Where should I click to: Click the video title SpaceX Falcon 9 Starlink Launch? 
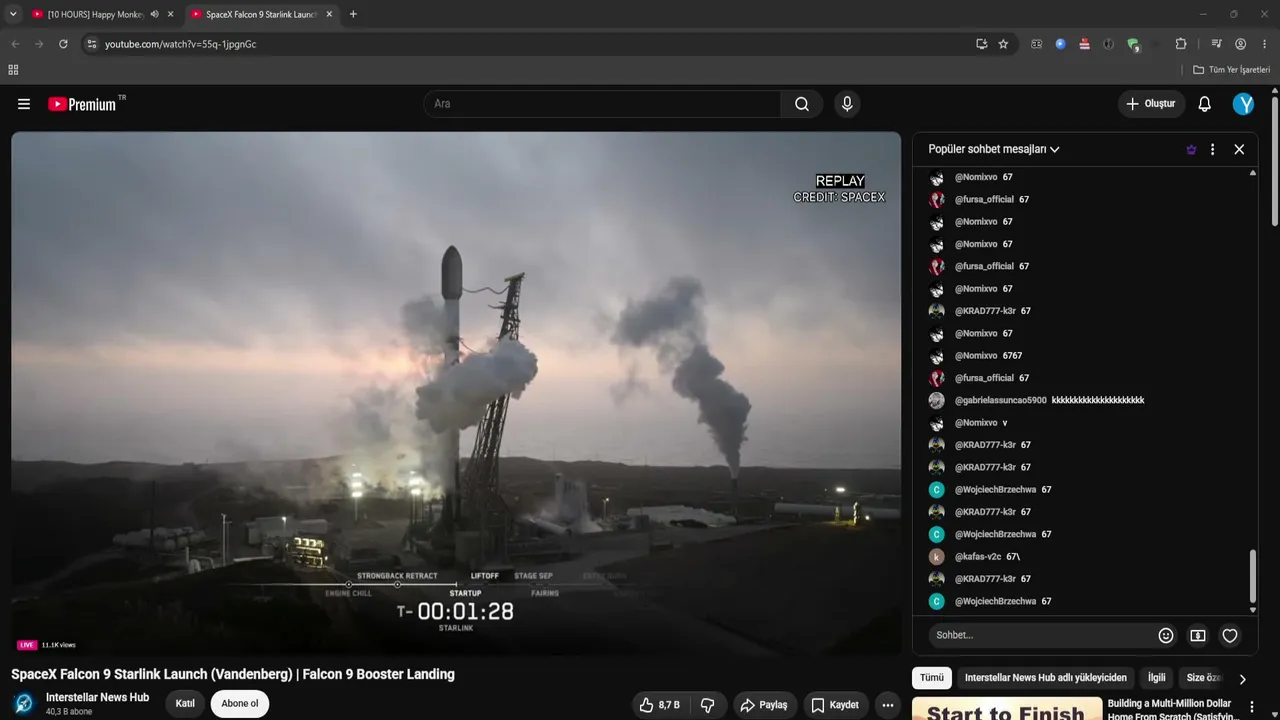coord(233,674)
